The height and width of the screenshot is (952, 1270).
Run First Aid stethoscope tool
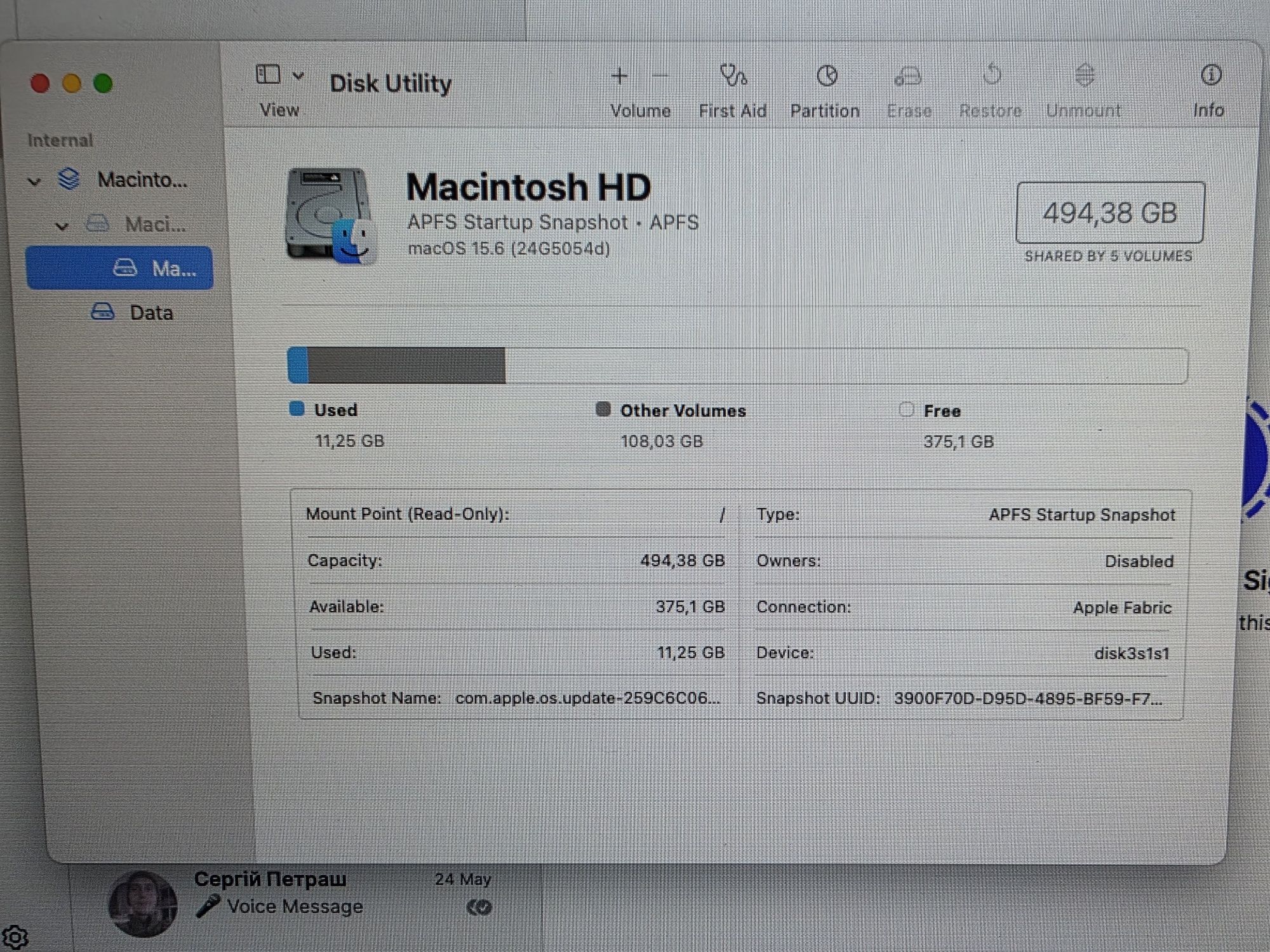tap(733, 76)
